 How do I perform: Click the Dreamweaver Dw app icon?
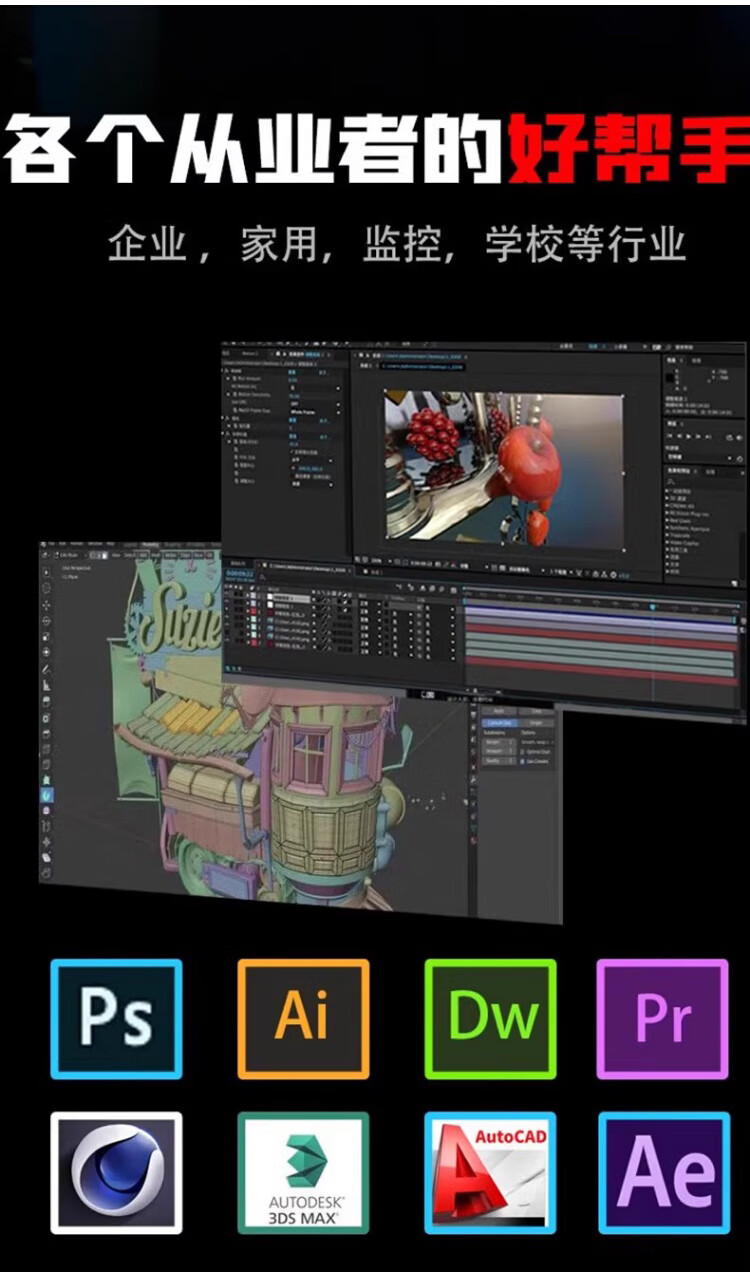(490, 1019)
